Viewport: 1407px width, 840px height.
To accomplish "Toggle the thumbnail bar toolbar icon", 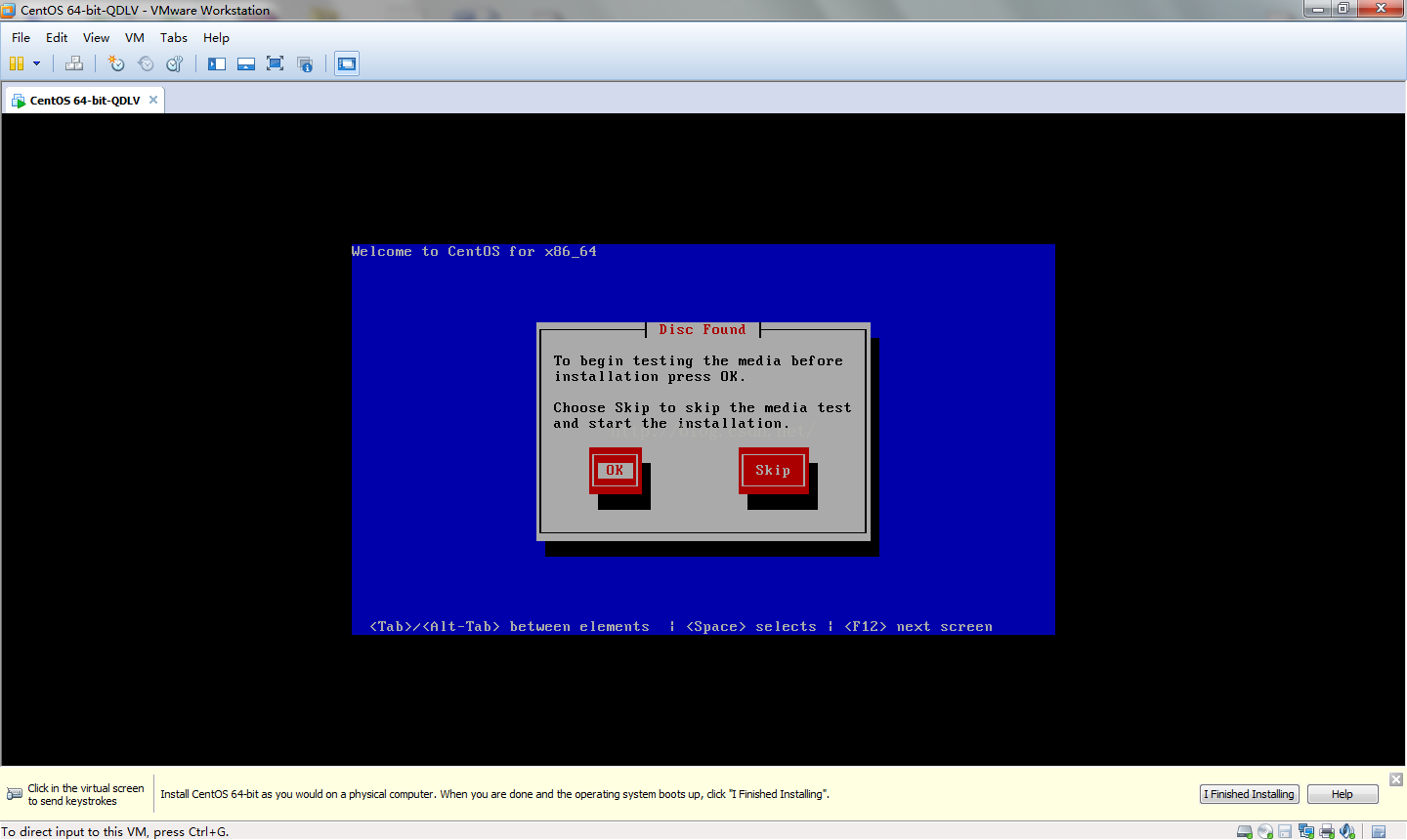I will click(246, 63).
